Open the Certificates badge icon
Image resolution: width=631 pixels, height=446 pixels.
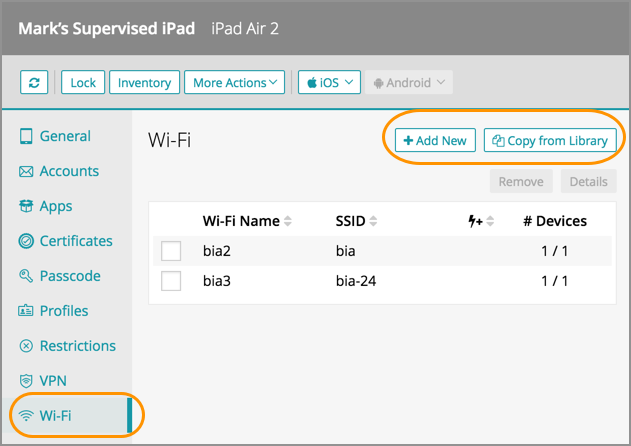pos(26,242)
